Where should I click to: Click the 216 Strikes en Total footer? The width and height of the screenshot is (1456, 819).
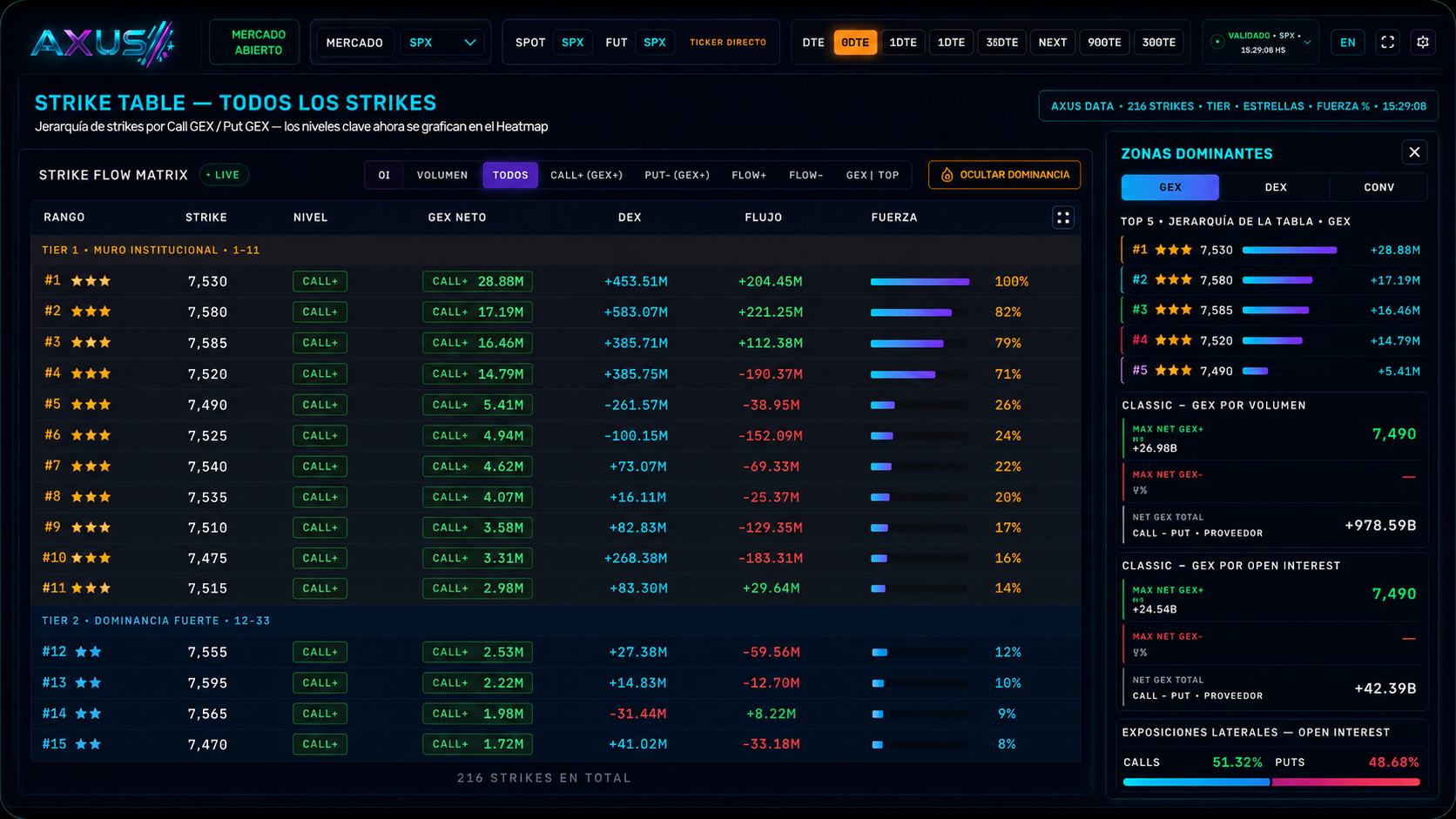(x=544, y=778)
